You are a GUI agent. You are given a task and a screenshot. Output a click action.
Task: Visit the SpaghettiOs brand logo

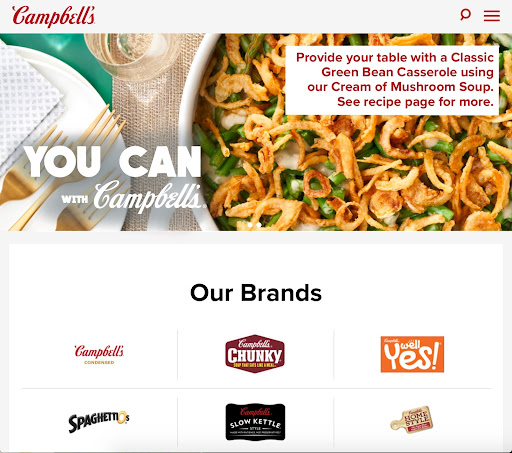click(99, 422)
